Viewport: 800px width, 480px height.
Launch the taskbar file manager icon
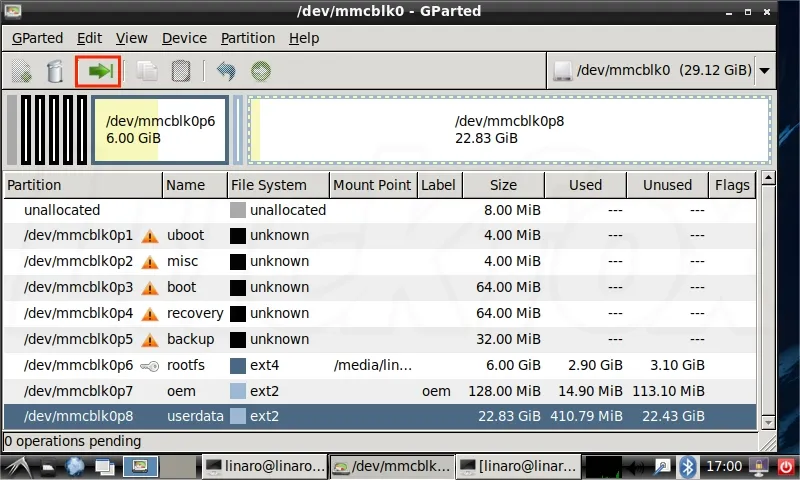(47, 467)
